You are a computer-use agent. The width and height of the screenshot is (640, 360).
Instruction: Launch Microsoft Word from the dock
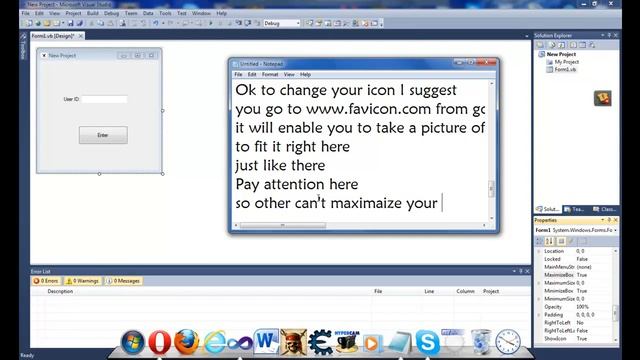pos(267,341)
